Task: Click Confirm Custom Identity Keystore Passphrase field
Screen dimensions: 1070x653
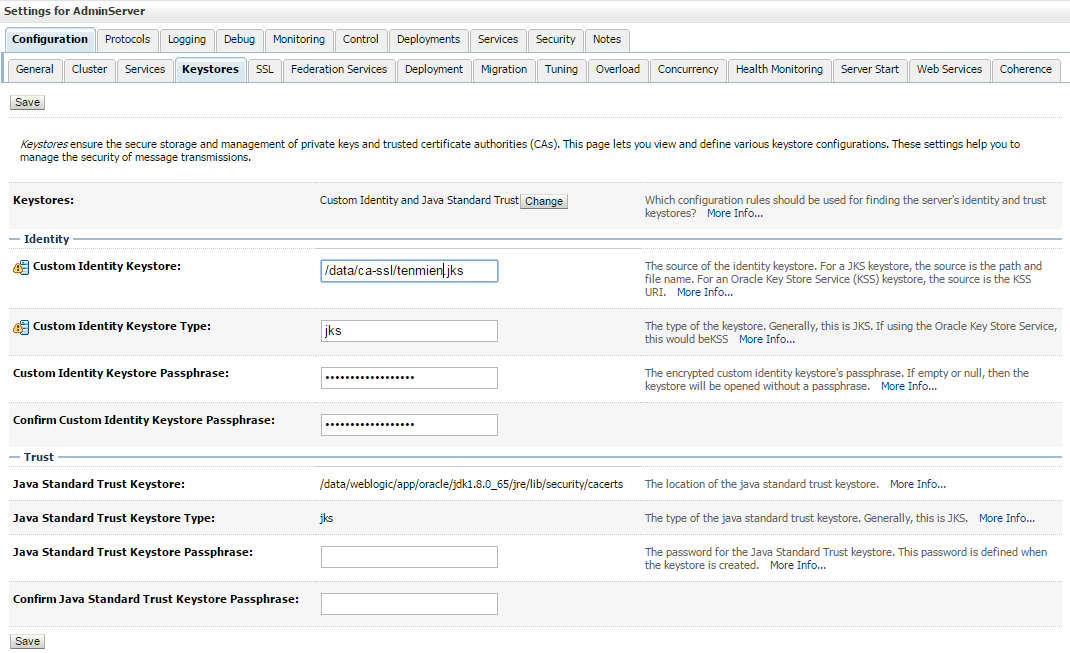Action: [409, 425]
